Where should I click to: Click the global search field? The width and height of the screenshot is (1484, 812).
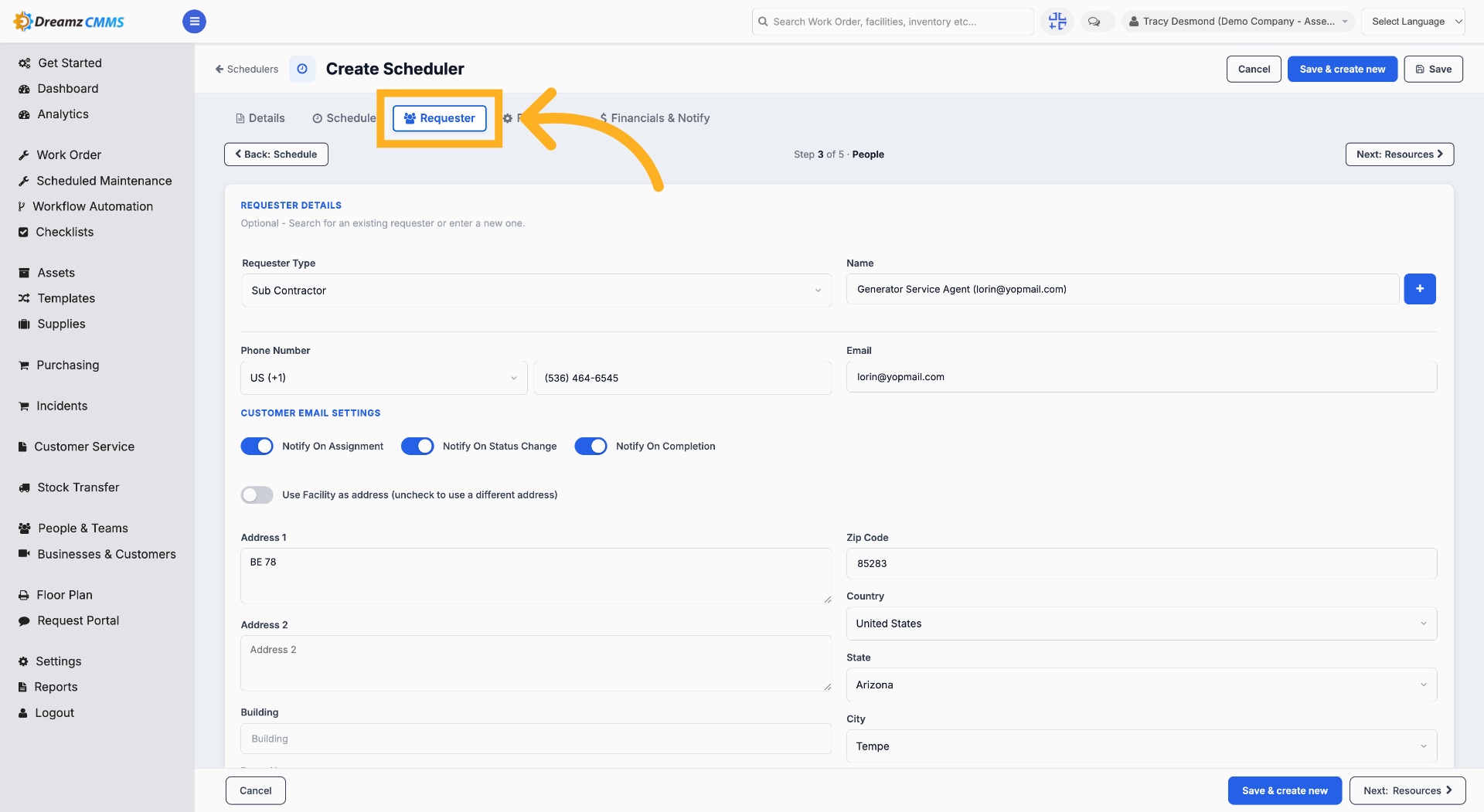(x=893, y=22)
